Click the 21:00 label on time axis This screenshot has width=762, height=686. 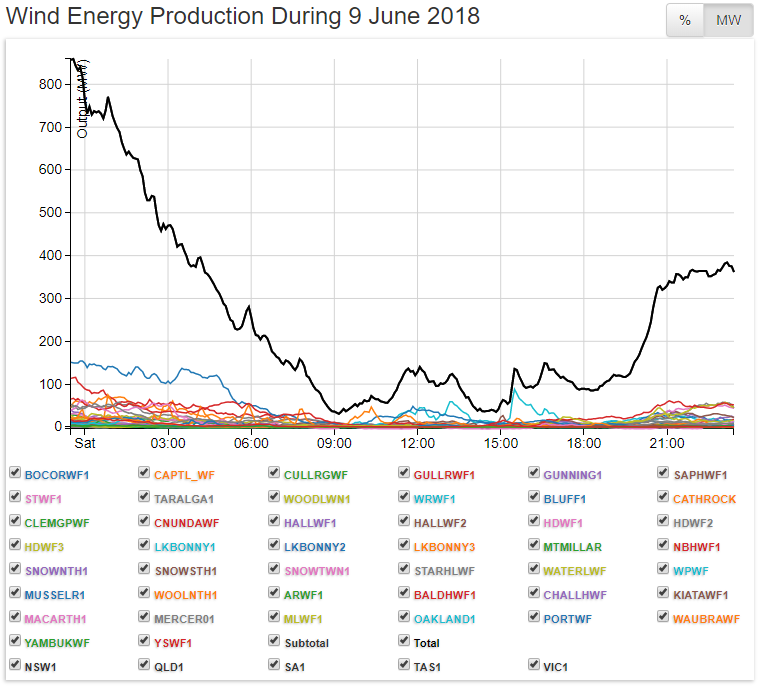point(667,443)
